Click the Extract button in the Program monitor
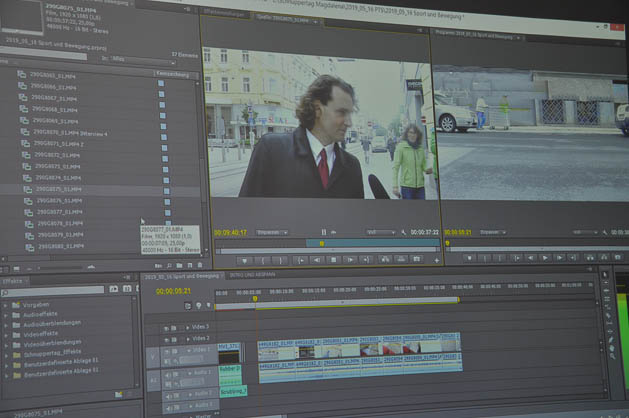The image size is (629, 418). pyautogui.click(x=604, y=257)
